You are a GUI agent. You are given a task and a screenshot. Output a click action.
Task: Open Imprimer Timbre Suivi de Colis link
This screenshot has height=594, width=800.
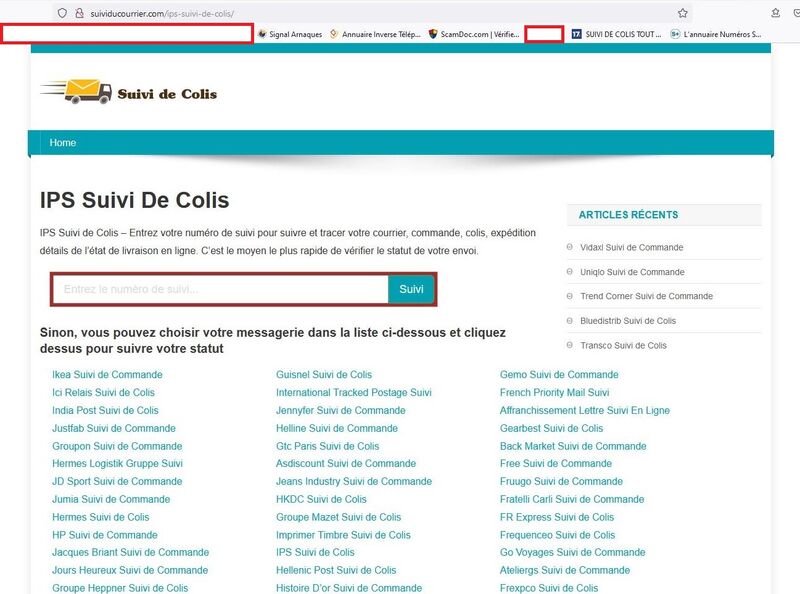343,535
